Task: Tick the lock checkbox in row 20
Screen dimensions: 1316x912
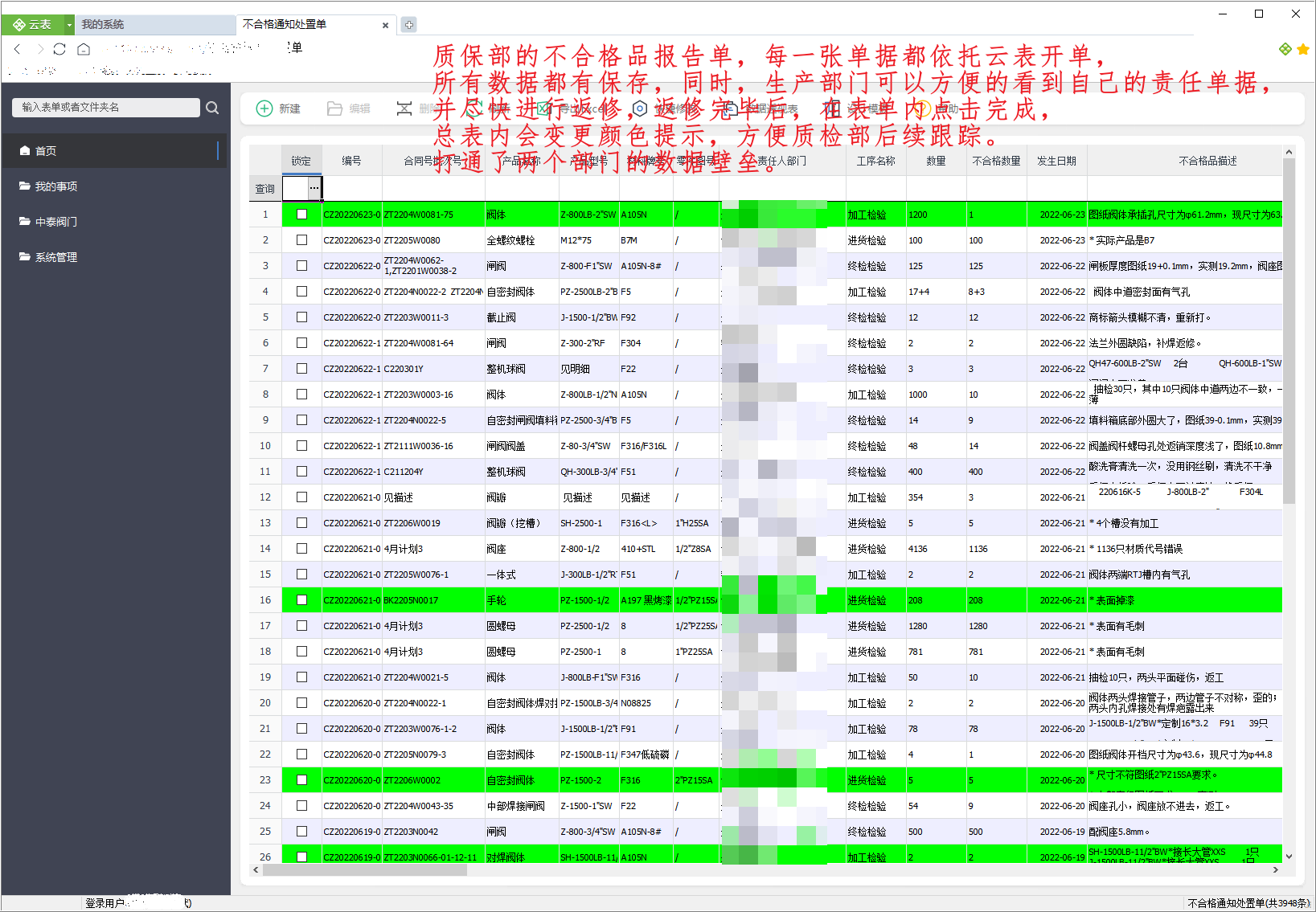Action: pyautogui.click(x=301, y=703)
